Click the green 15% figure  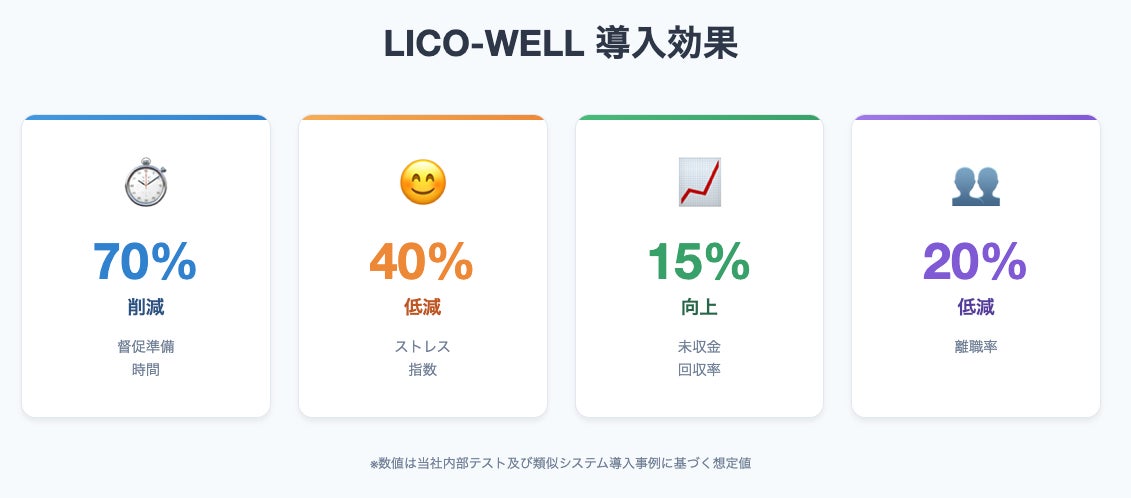pyautogui.click(x=698, y=262)
